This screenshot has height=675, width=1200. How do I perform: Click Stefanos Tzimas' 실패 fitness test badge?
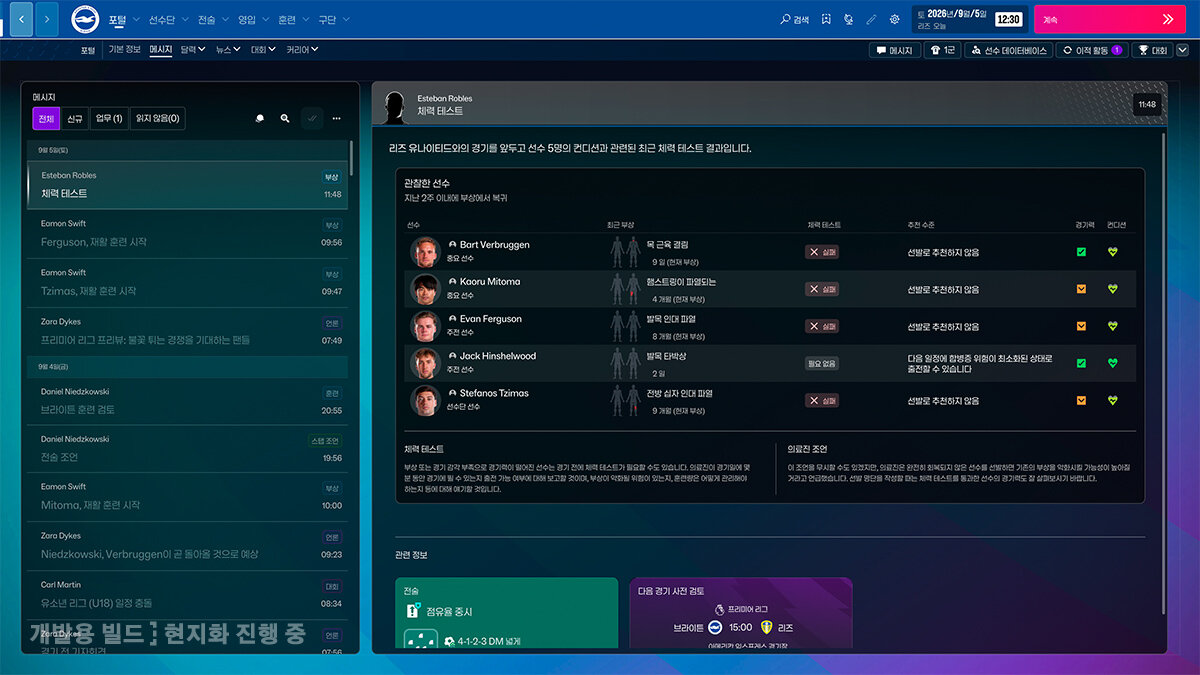[x=822, y=400]
